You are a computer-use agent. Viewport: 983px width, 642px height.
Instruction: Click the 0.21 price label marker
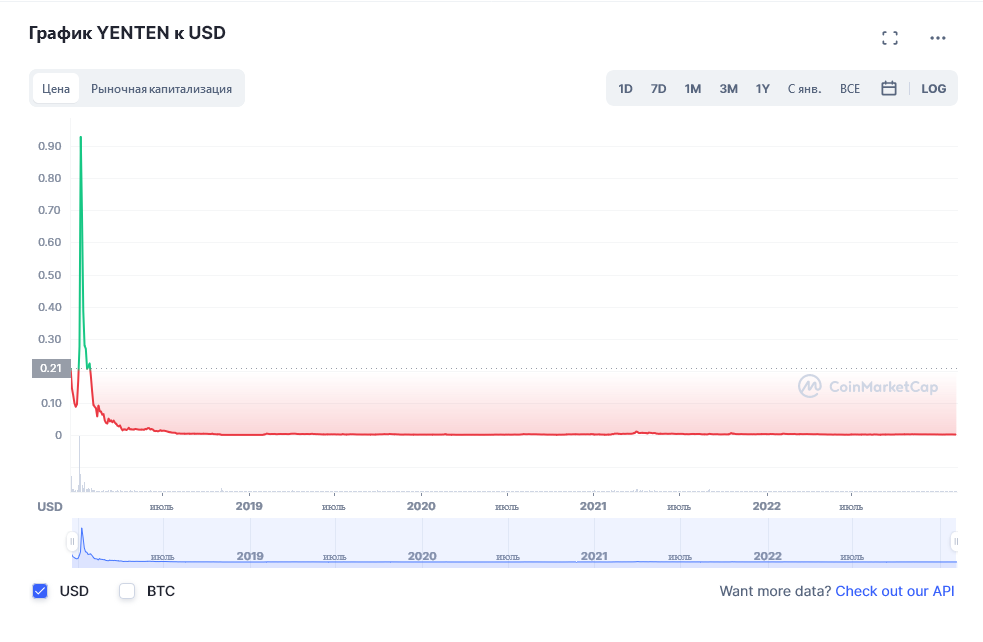pyautogui.click(x=51, y=368)
